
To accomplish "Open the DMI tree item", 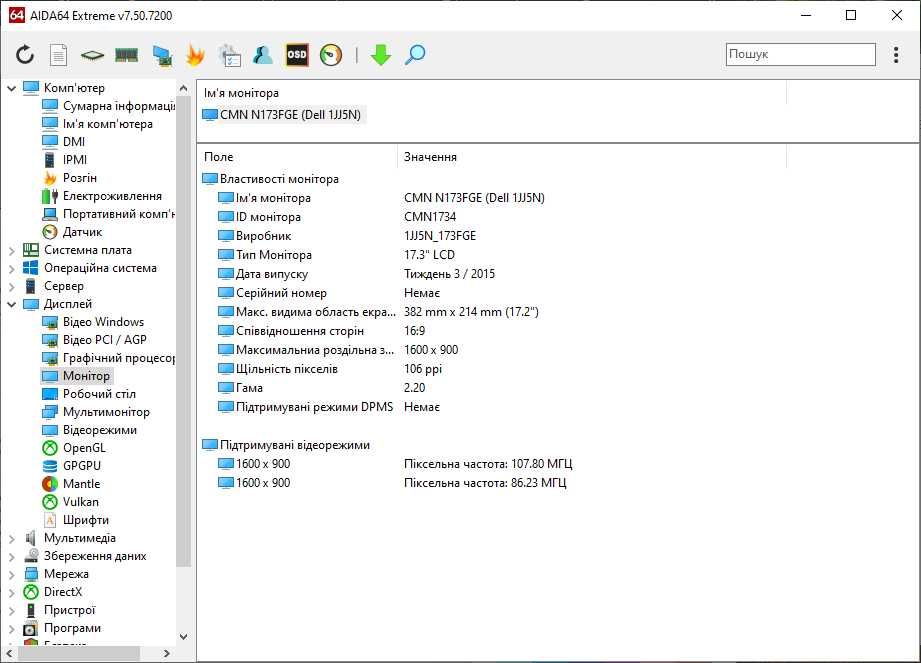I will (64, 142).
